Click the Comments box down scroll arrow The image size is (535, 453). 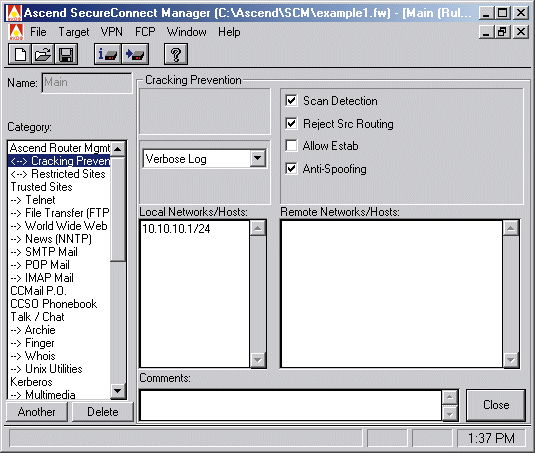click(450, 414)
